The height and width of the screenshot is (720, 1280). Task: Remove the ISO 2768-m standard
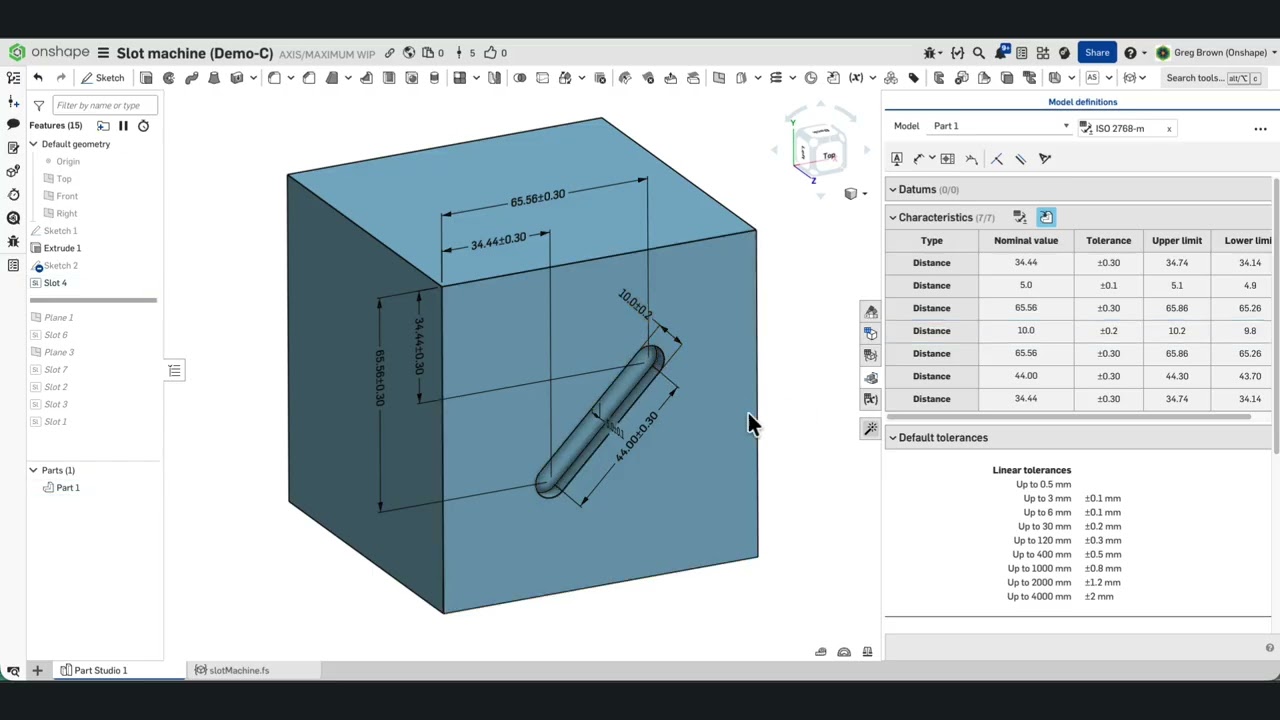1169,128
